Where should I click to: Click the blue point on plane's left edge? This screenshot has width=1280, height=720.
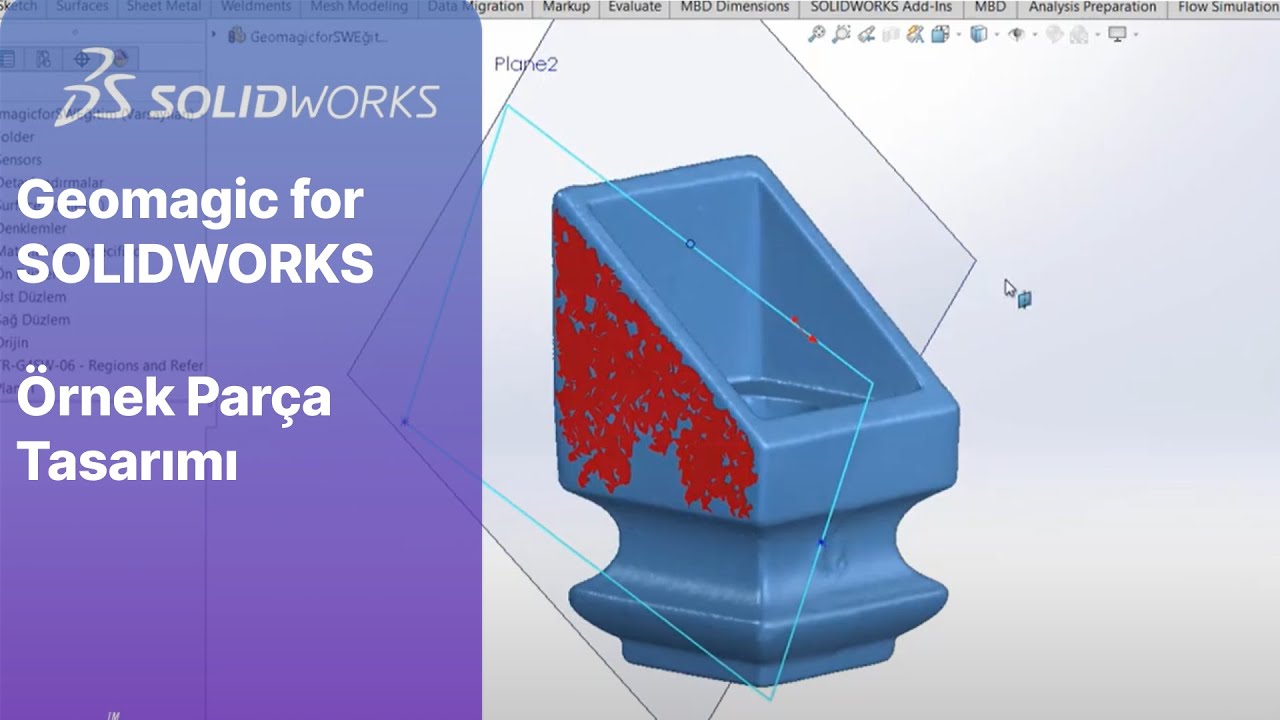click(x=404, y=422)
